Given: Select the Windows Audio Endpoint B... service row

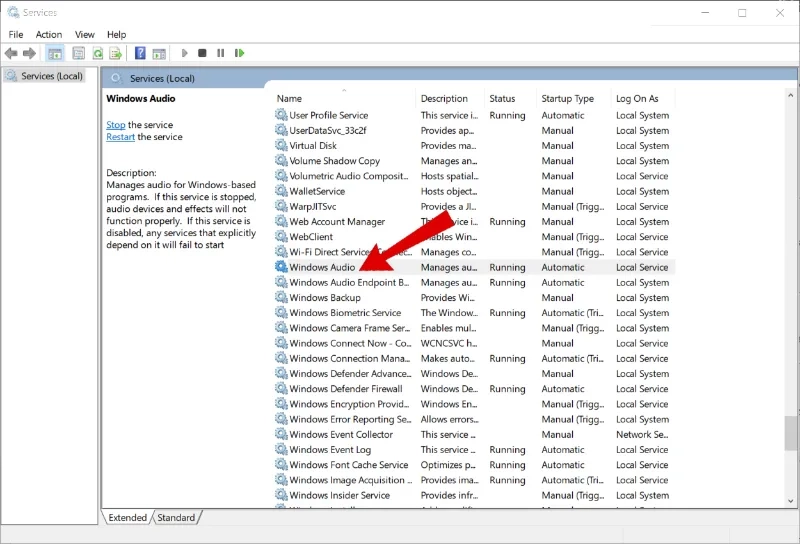Looking at the screenshot, I should click(x=474, y=283).
